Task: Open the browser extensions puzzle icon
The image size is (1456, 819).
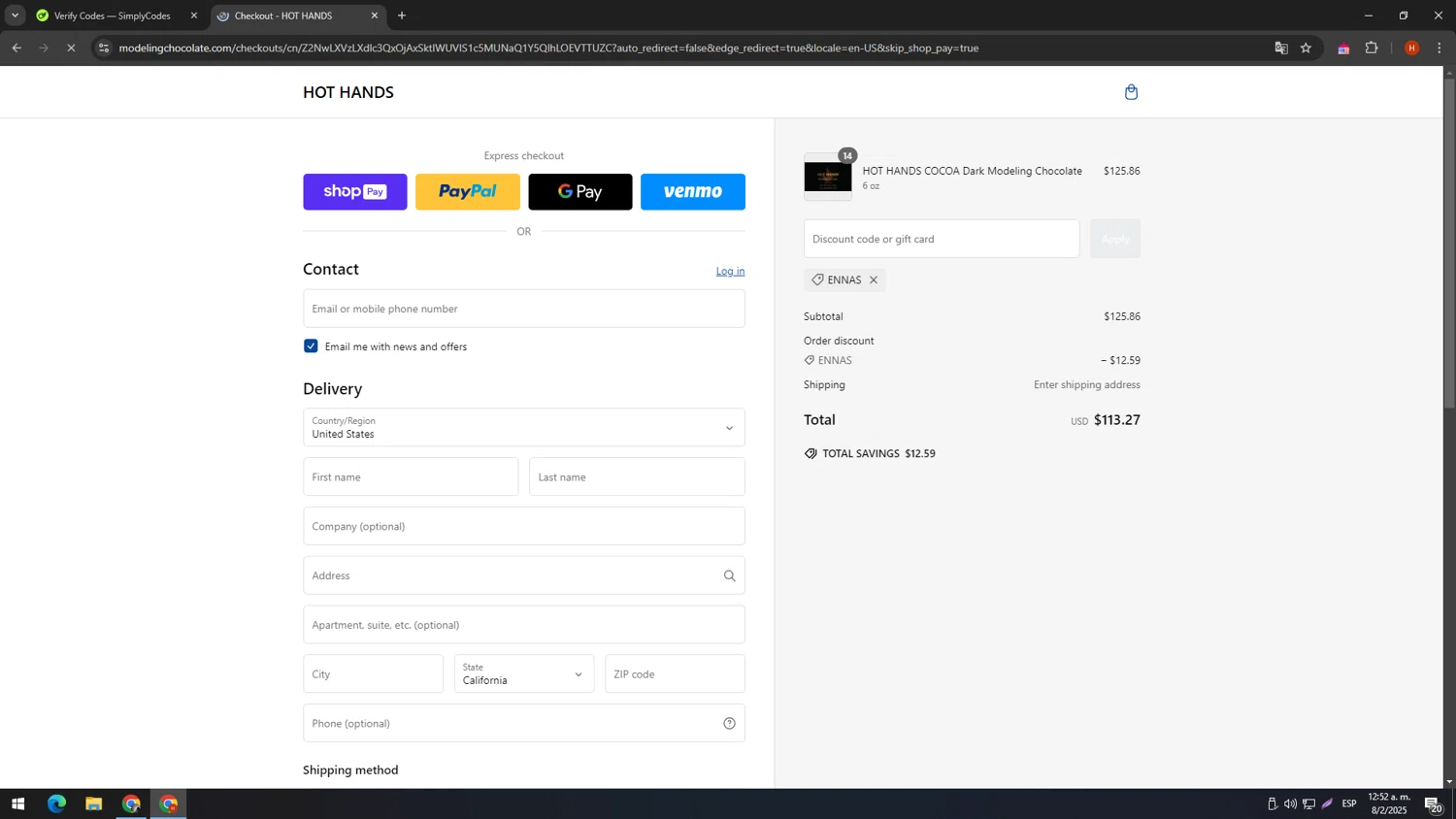Action: coord(1372,48)
